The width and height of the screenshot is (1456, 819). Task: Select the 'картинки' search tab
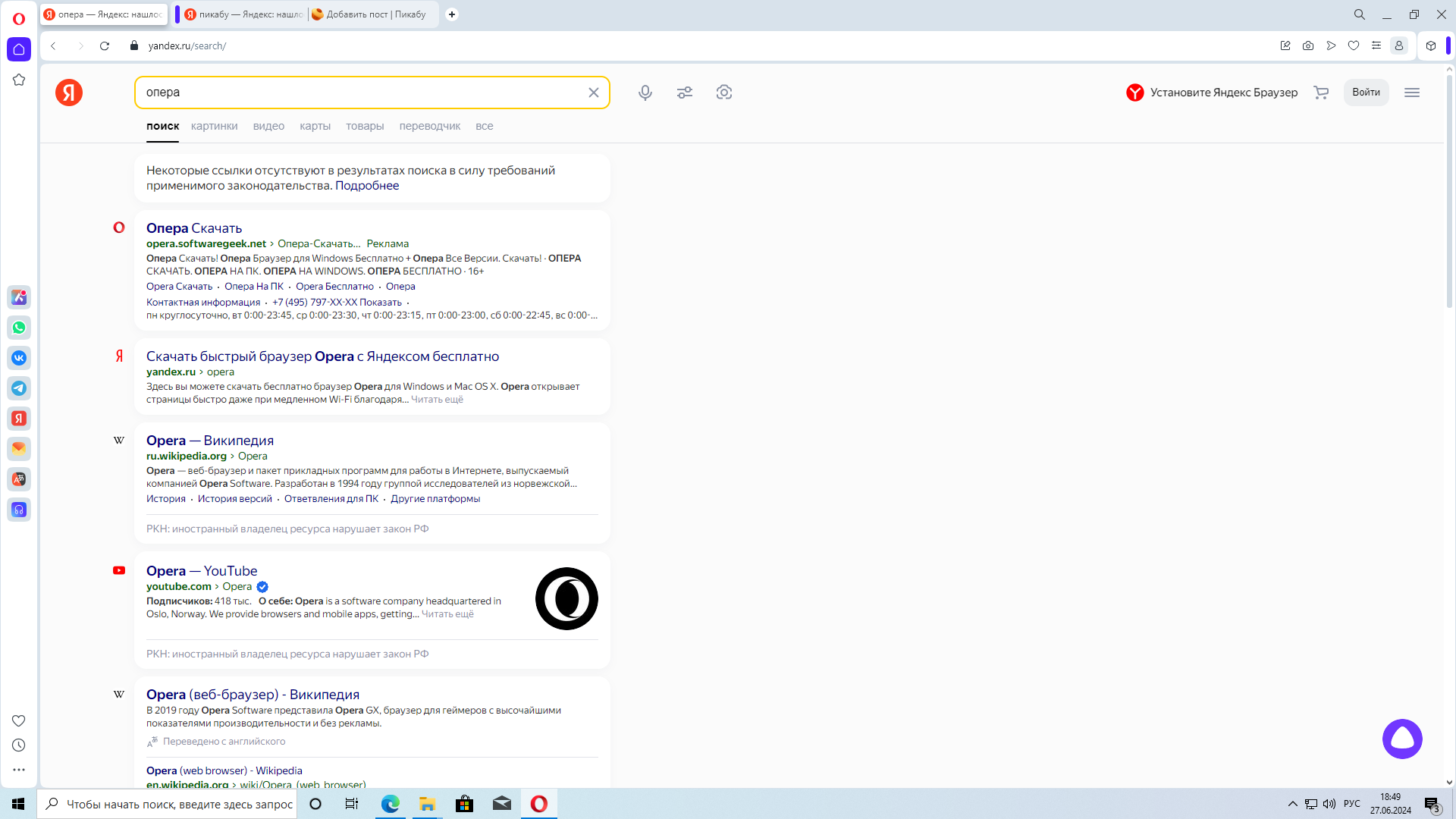point(215,126)
